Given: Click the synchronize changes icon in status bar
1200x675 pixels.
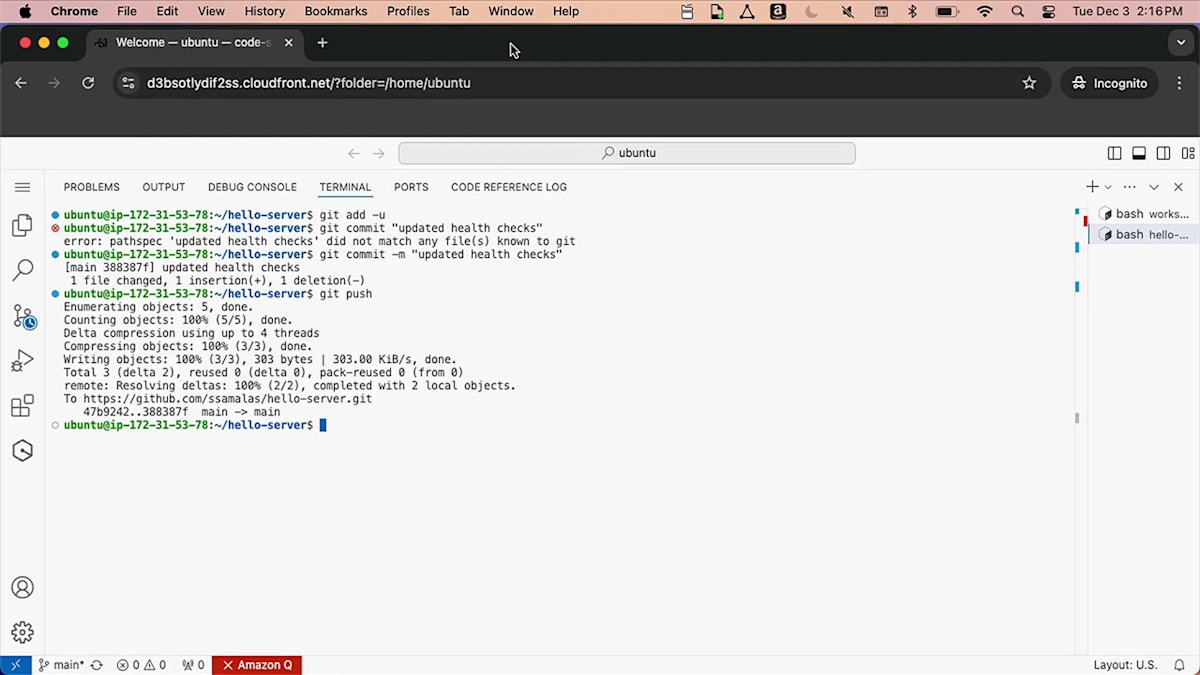Looking at the screenshot, I should click(97, 665).
